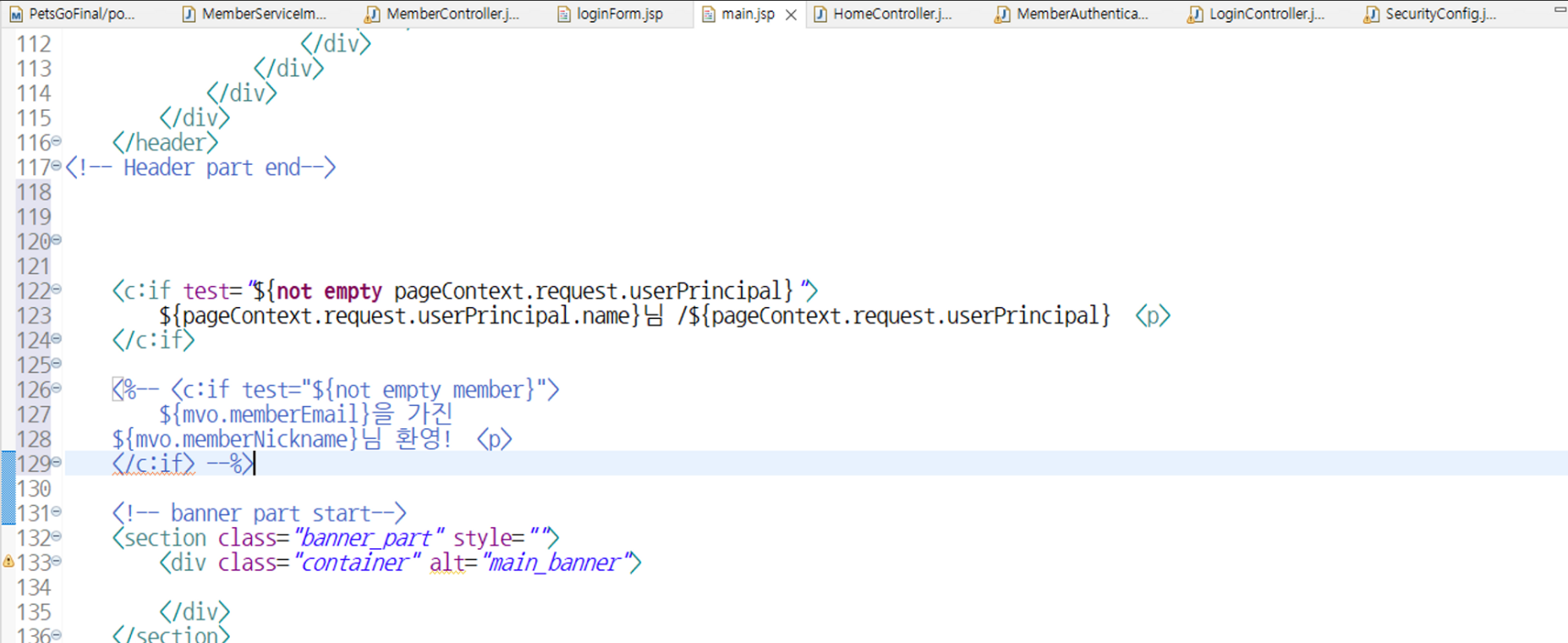
Task: Click the underlined </c:if> on line 129
Action: (153, 464)
